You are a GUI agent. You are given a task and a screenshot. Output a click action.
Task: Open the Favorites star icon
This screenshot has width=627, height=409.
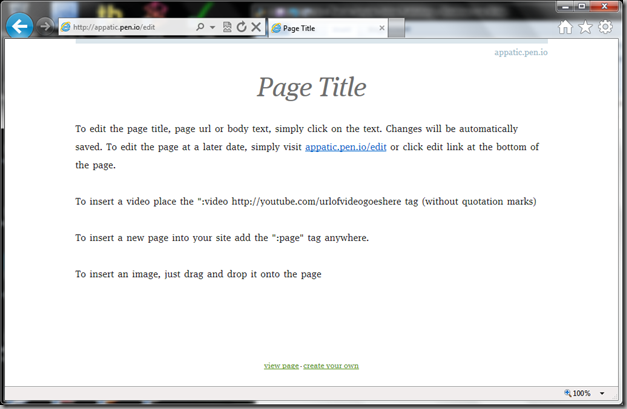[585, 27]
